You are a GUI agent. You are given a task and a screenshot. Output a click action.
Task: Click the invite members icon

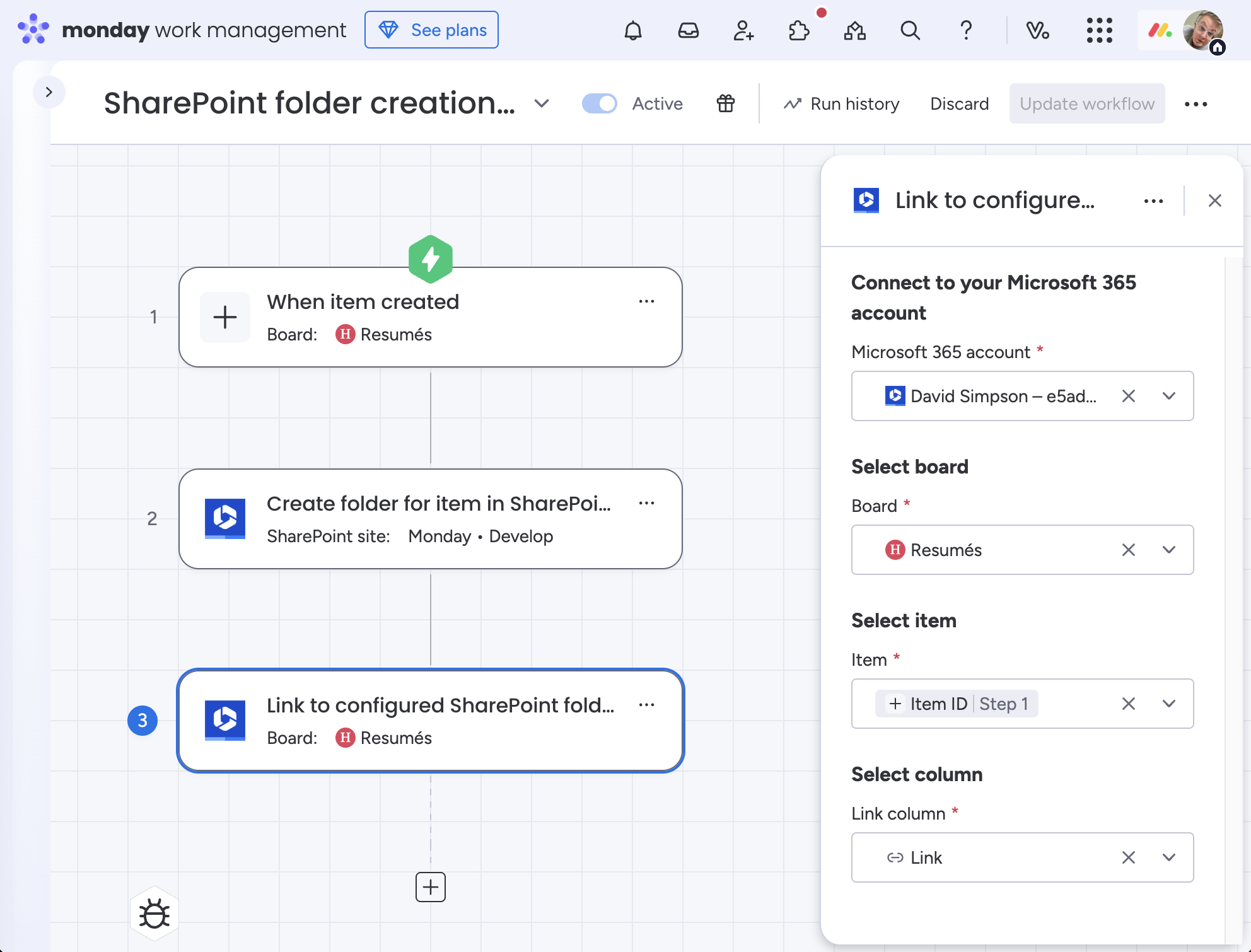(x=744, y=30)
